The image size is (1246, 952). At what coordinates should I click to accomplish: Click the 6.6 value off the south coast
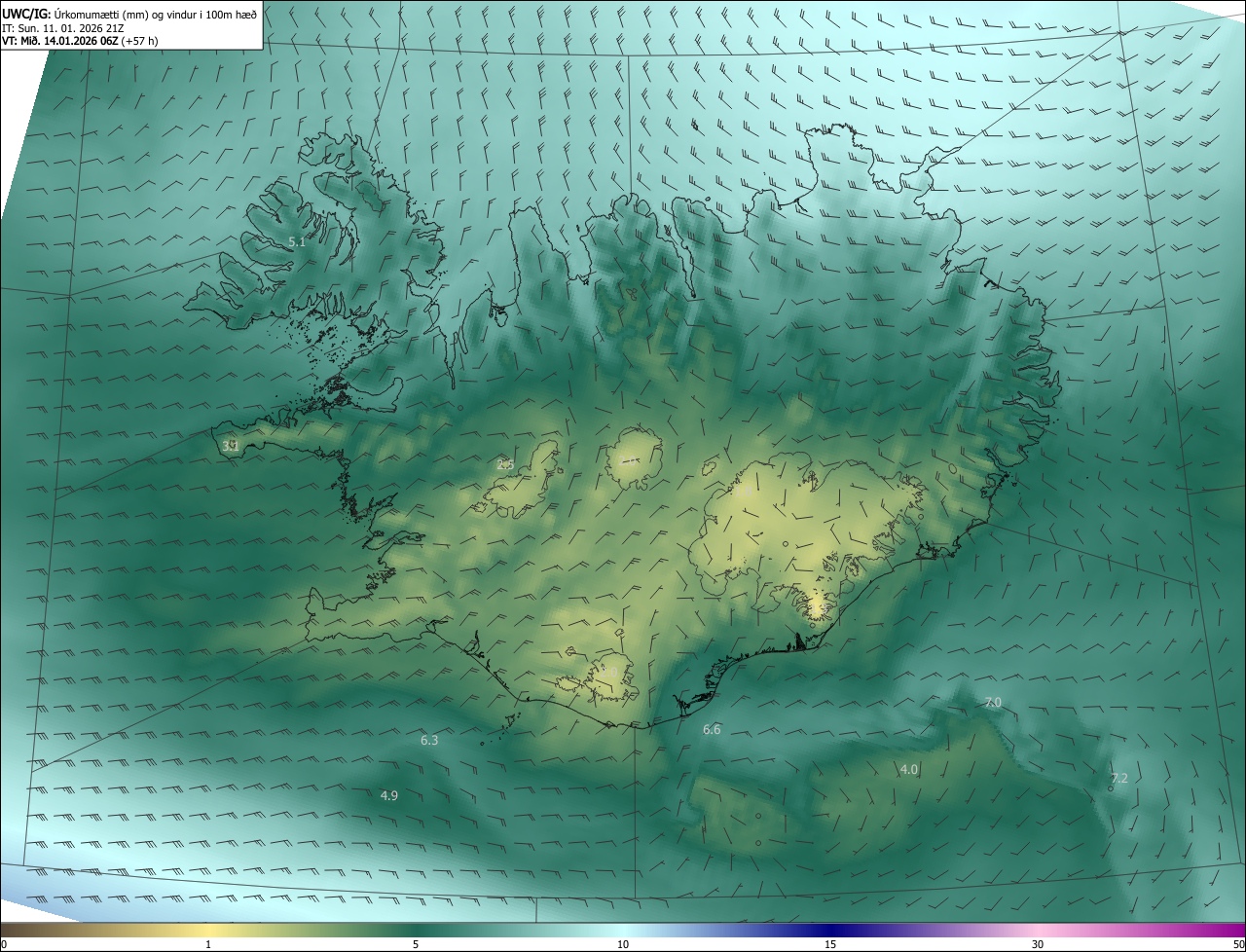pos(712,730)
